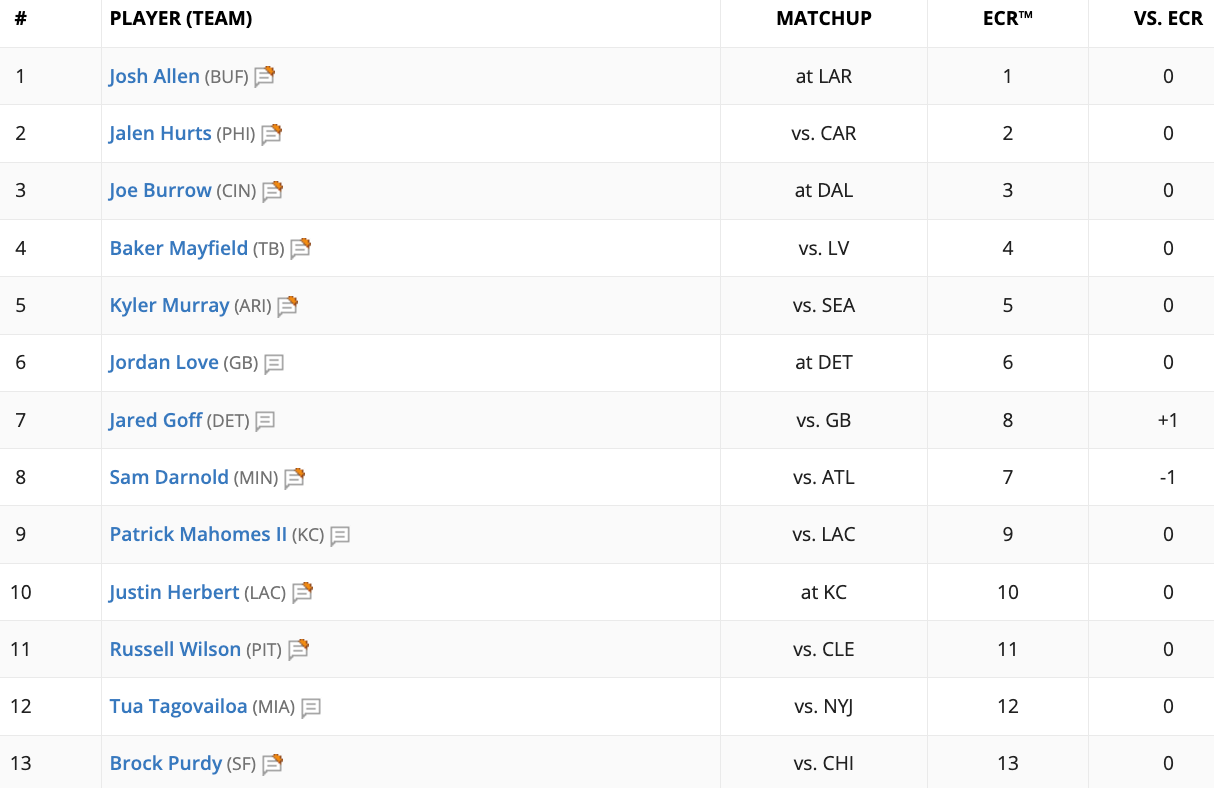The image size is (1214, 788).
Task: Click the comment icon by Tua Tagovailoa
Action: 311,708
